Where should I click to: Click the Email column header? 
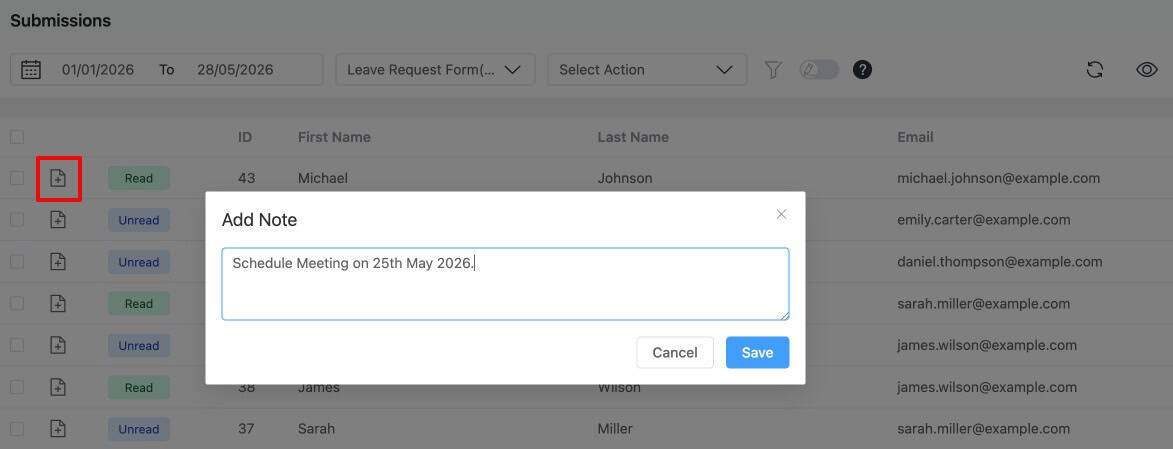pos(915,137)
